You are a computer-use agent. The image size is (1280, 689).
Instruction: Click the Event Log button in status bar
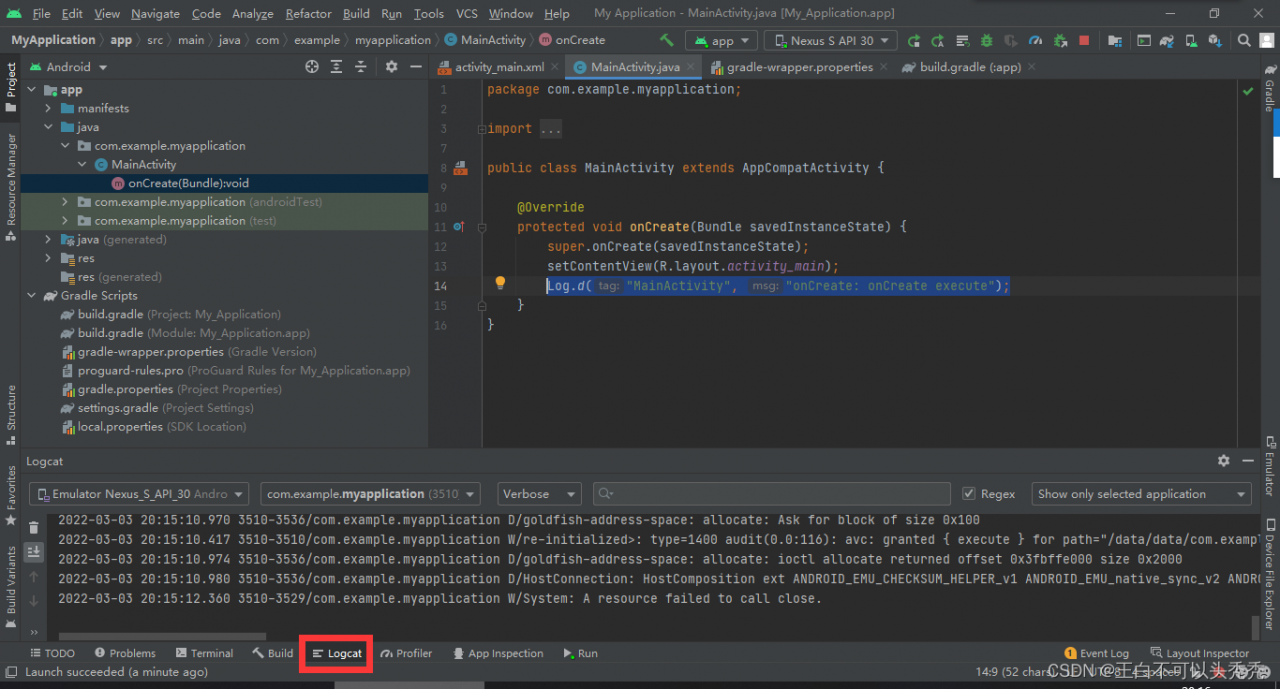pos(1097,653)
